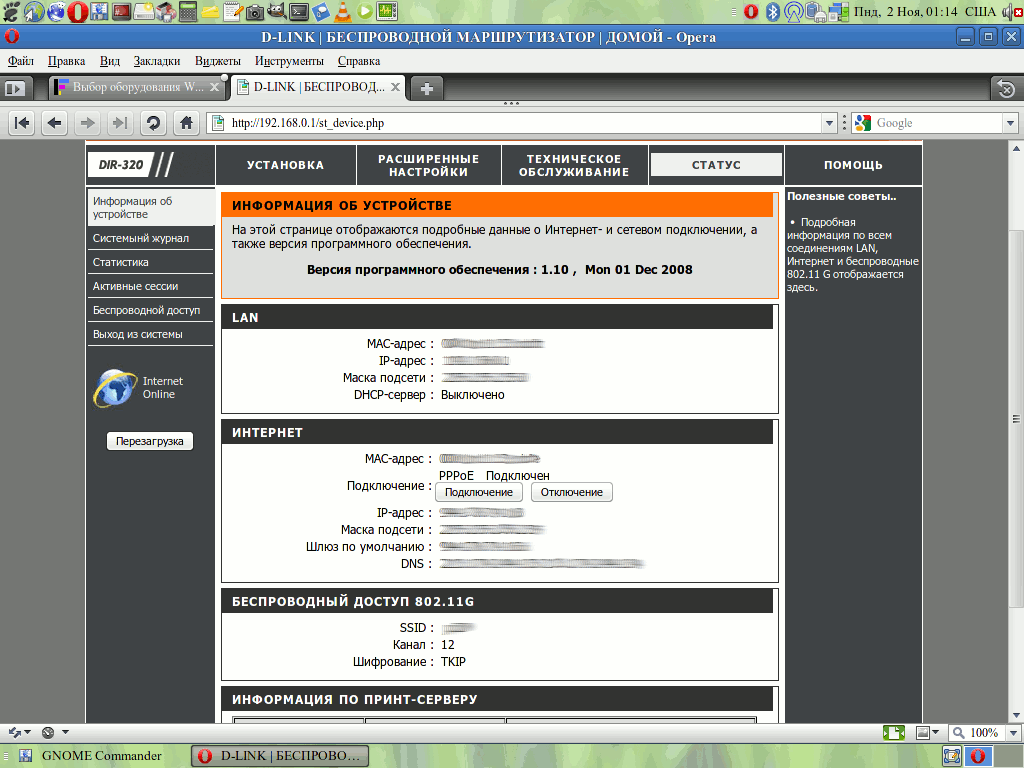Image resolution: width=1024 pixels, height=768 pixels.
Task: Open a new tab with plus button
Action: pyautogui.click(x=426, y=88)
